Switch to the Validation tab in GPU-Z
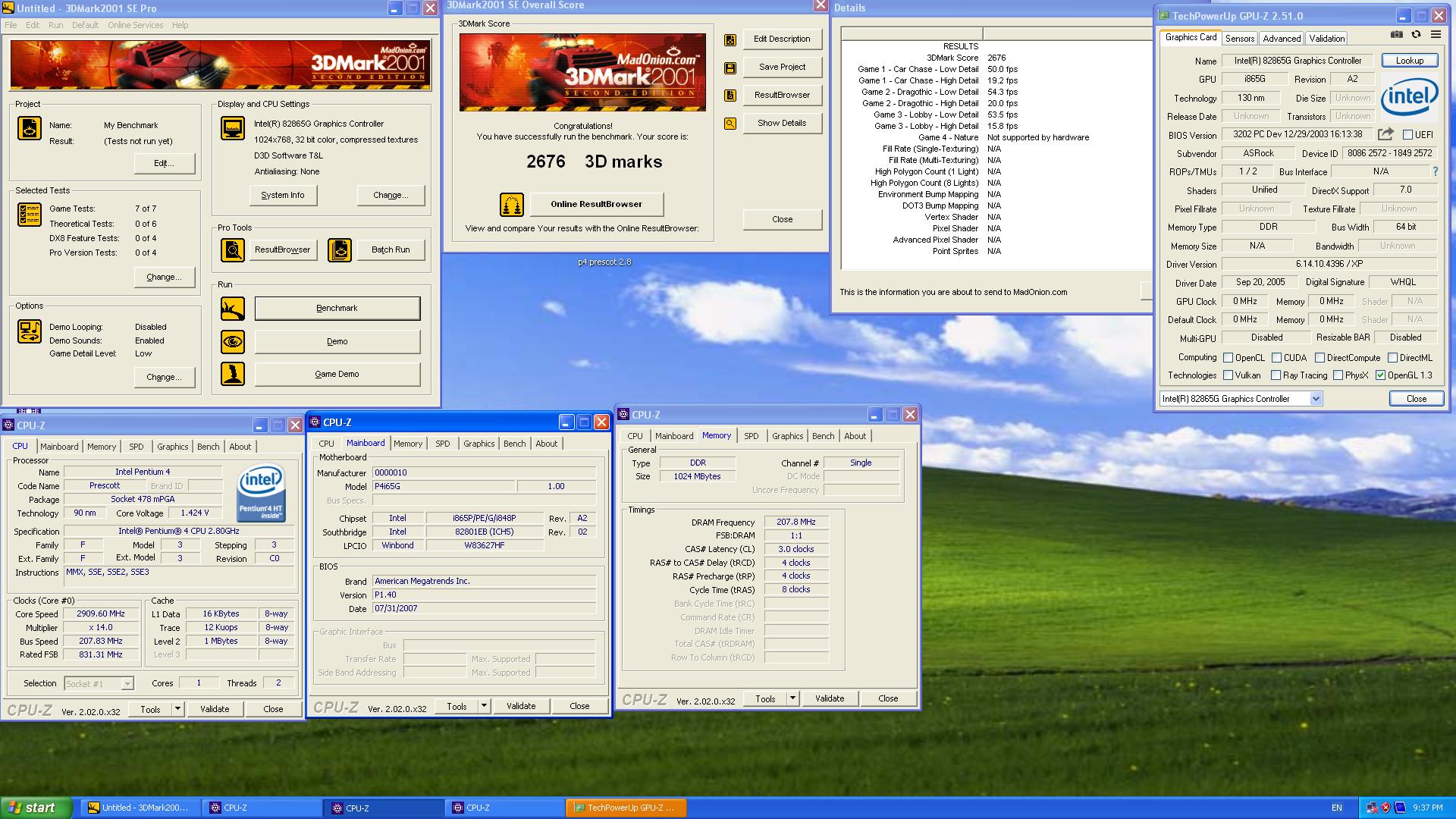 [1326, 39]
